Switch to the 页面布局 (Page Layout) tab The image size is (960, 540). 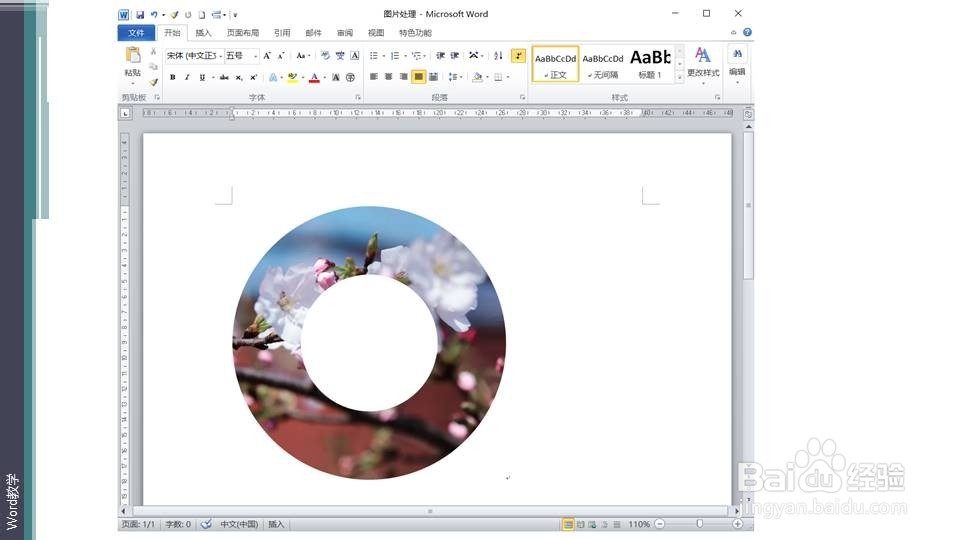point(242,33)
